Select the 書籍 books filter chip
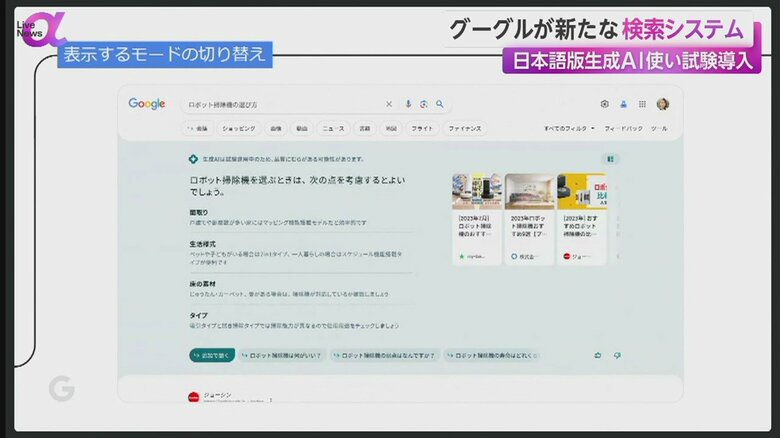Viewport: 780px width, 438px height. [x=365, y=128]
